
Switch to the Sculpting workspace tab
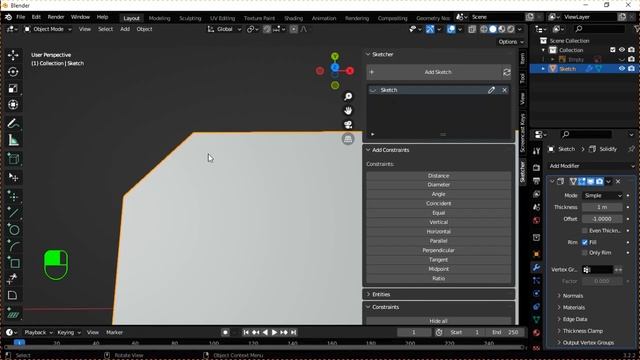pyautogui.click(x=190, y=18)
